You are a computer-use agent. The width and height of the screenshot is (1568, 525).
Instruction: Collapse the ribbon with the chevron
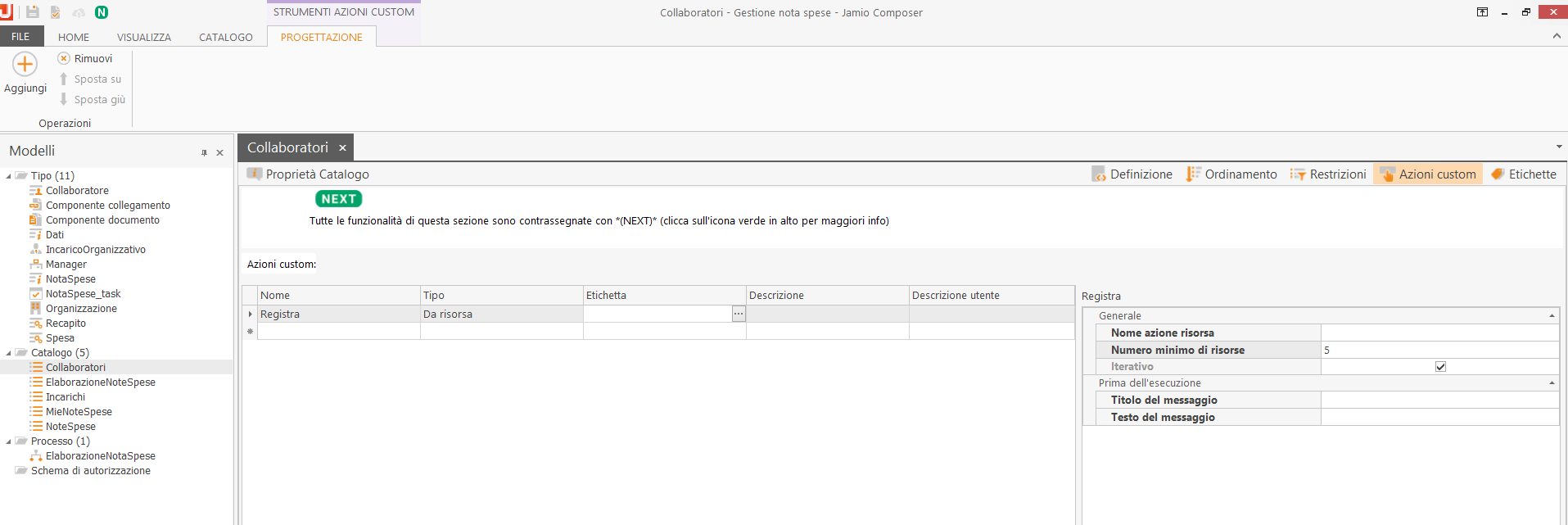click(x=1557, y=36)
